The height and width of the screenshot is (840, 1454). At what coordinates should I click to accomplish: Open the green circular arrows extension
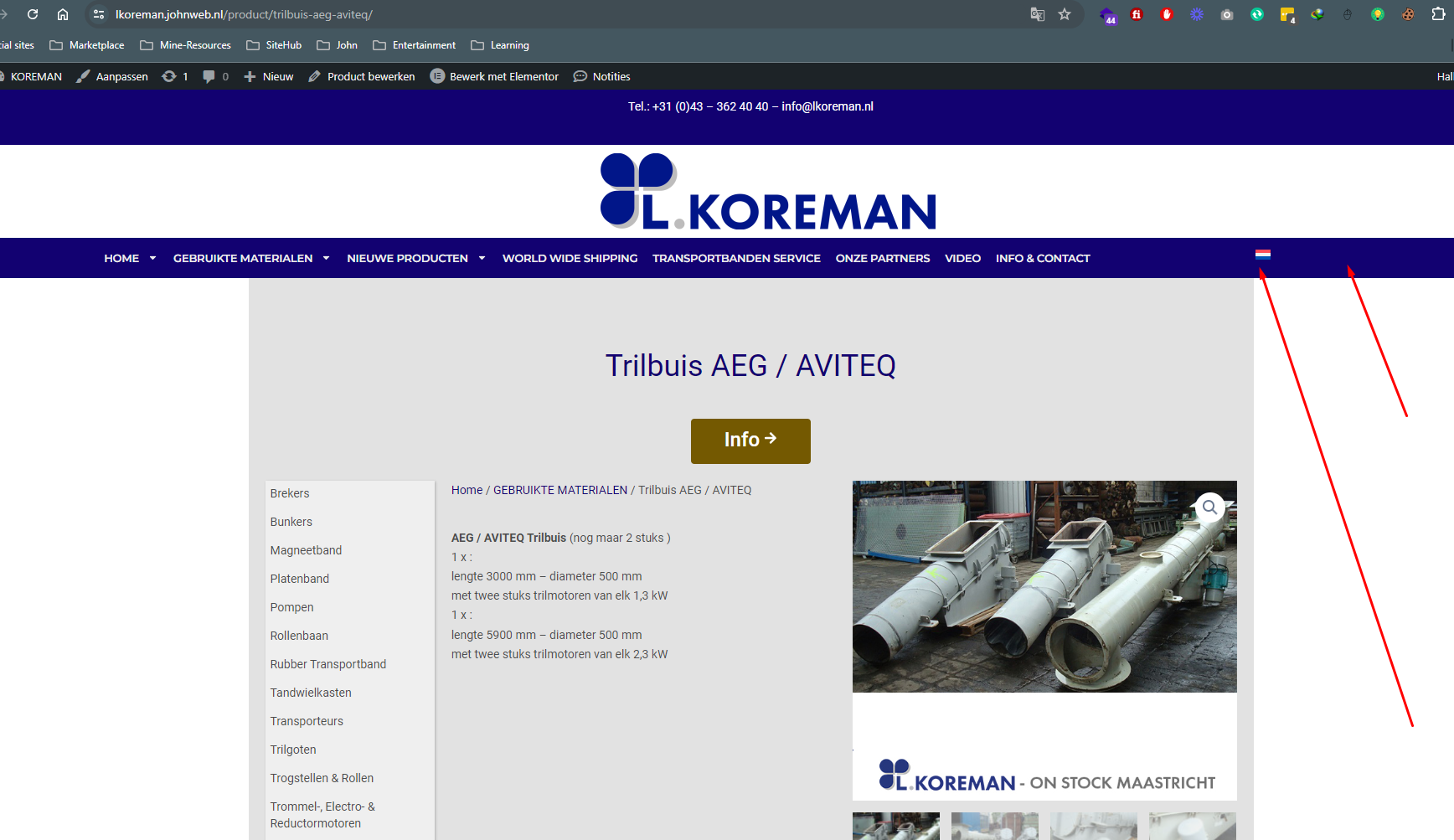pos(1257,14)
